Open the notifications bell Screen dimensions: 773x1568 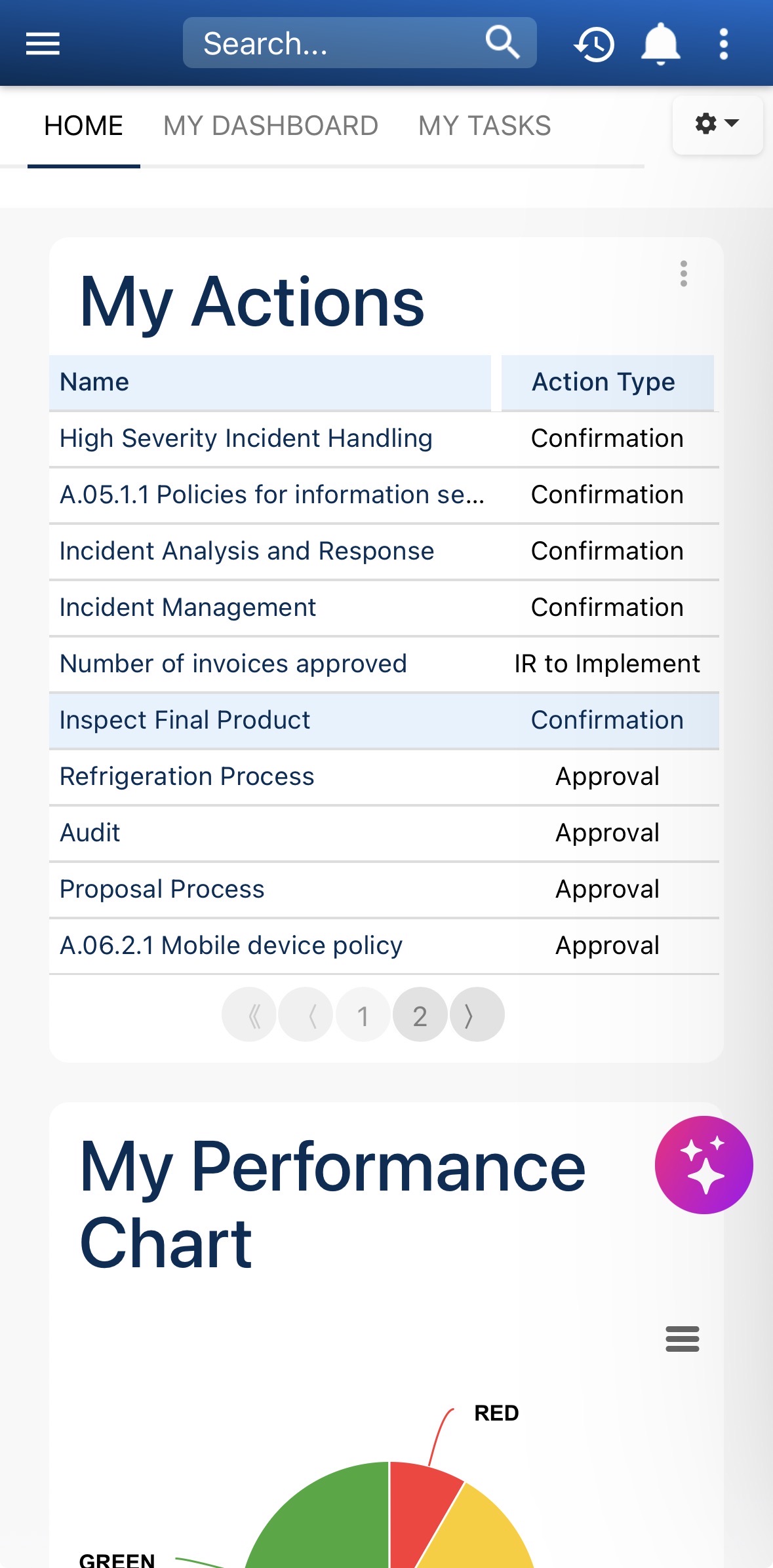click(660, 44)
